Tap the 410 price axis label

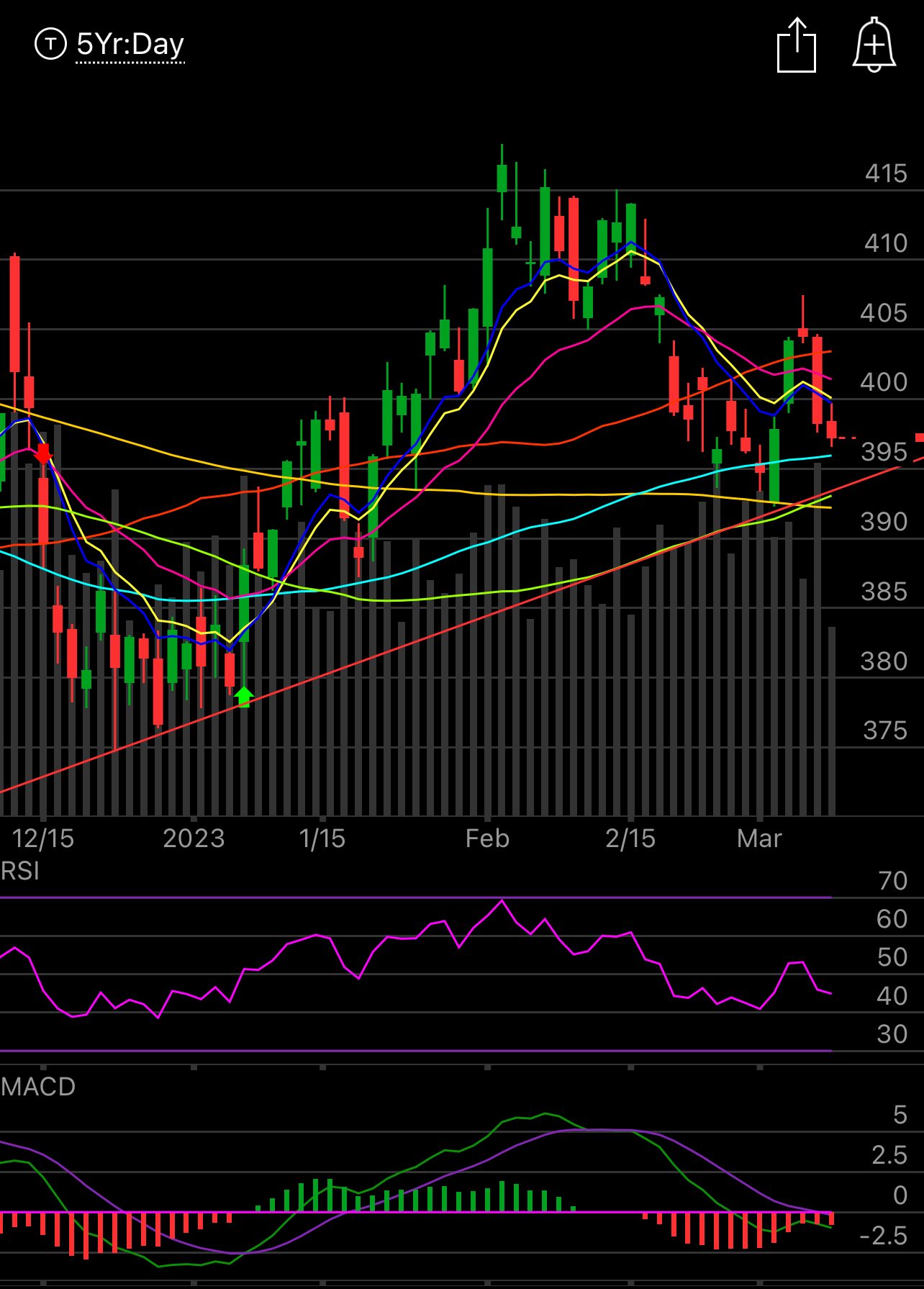(886, 243)
